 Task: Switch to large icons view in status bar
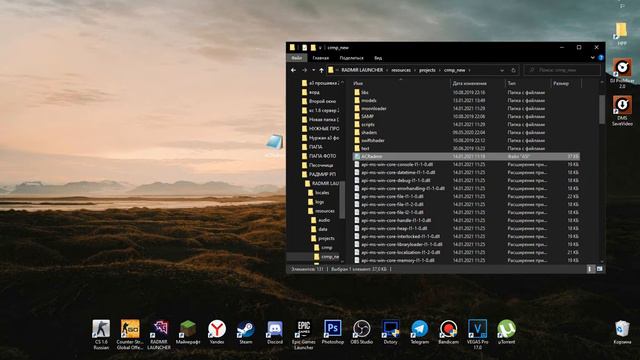point(599,269)
